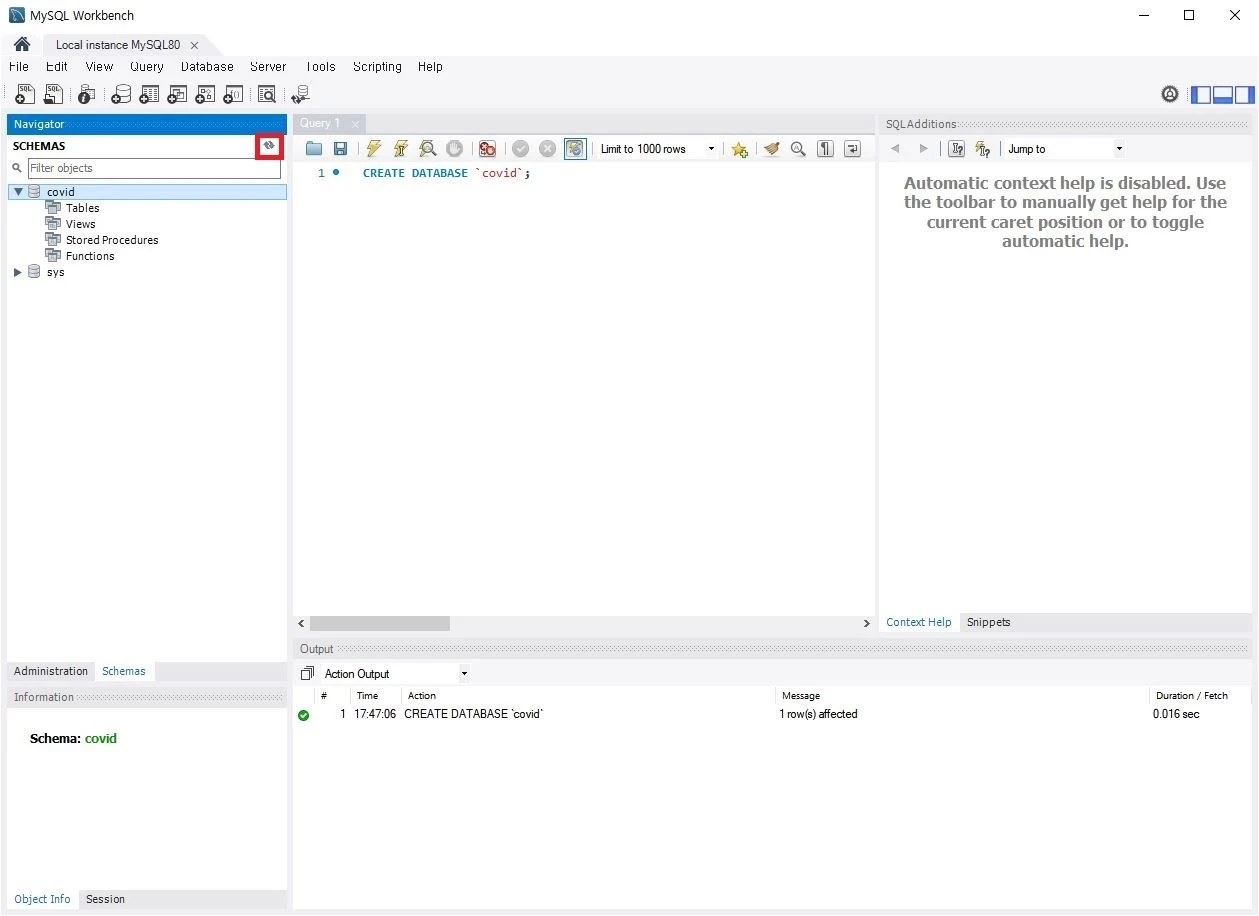Toggle invisible characters pilcrow button
The height and width of the screenshot is (916, 1259).
point(825,149)
